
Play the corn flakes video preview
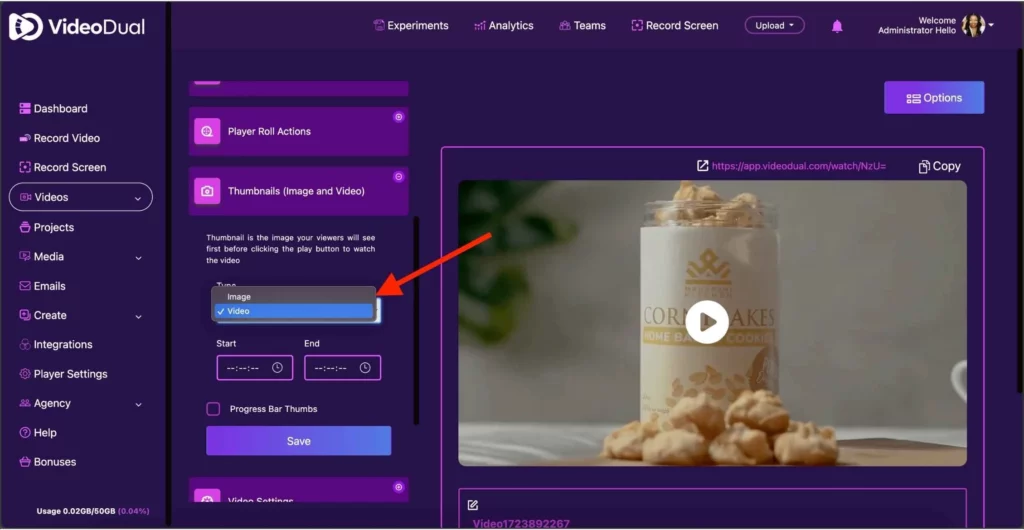pos(707,322)
